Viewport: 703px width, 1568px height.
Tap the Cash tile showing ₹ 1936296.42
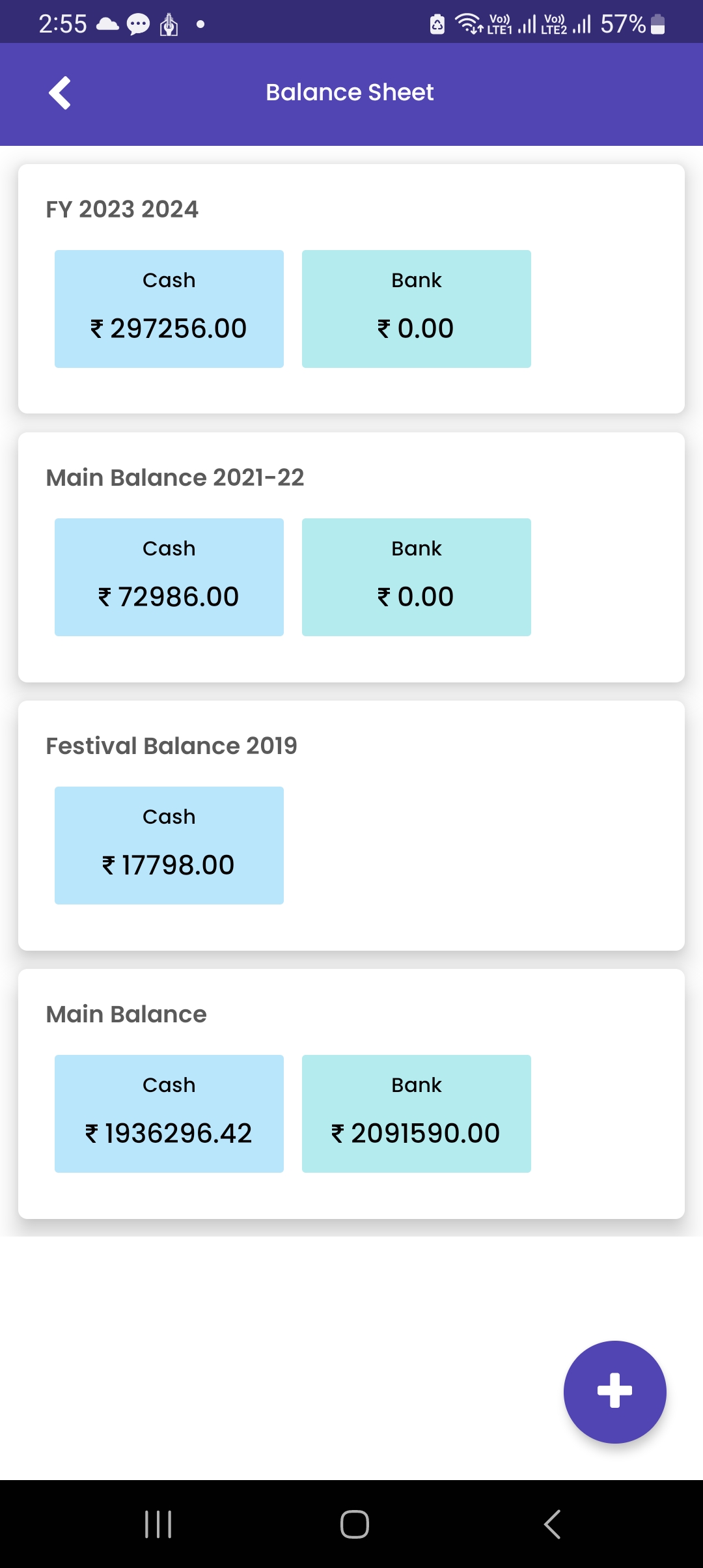point(169,1113)
